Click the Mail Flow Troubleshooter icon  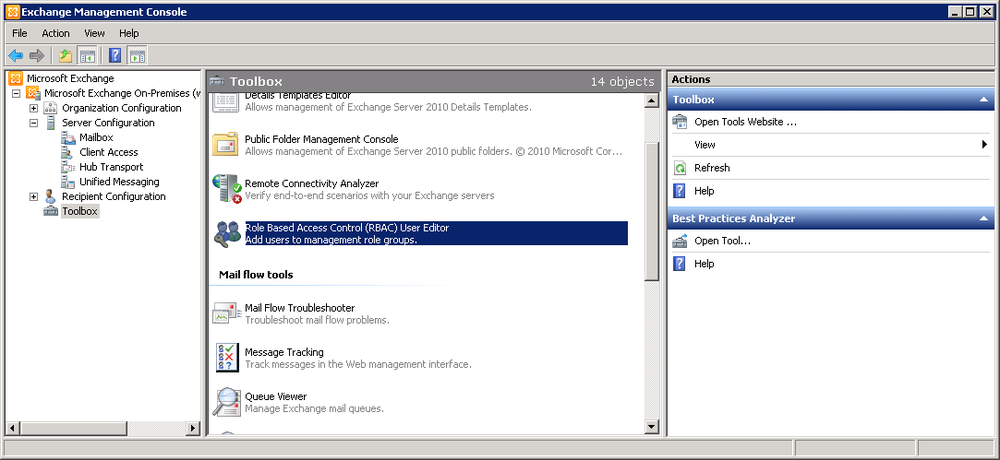[226, 314]
